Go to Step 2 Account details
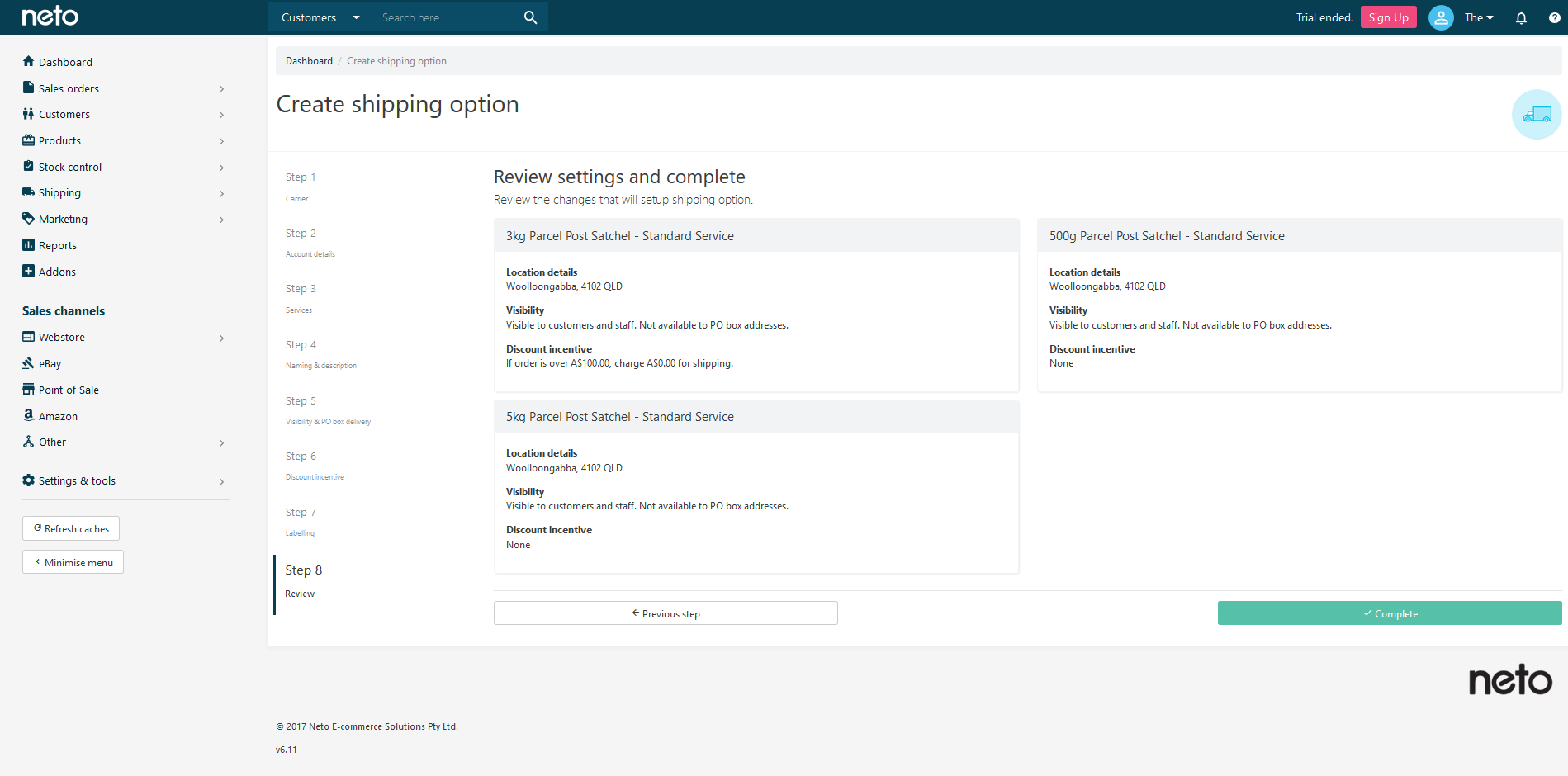This screenshot has width=1568, height=776. 310,243
